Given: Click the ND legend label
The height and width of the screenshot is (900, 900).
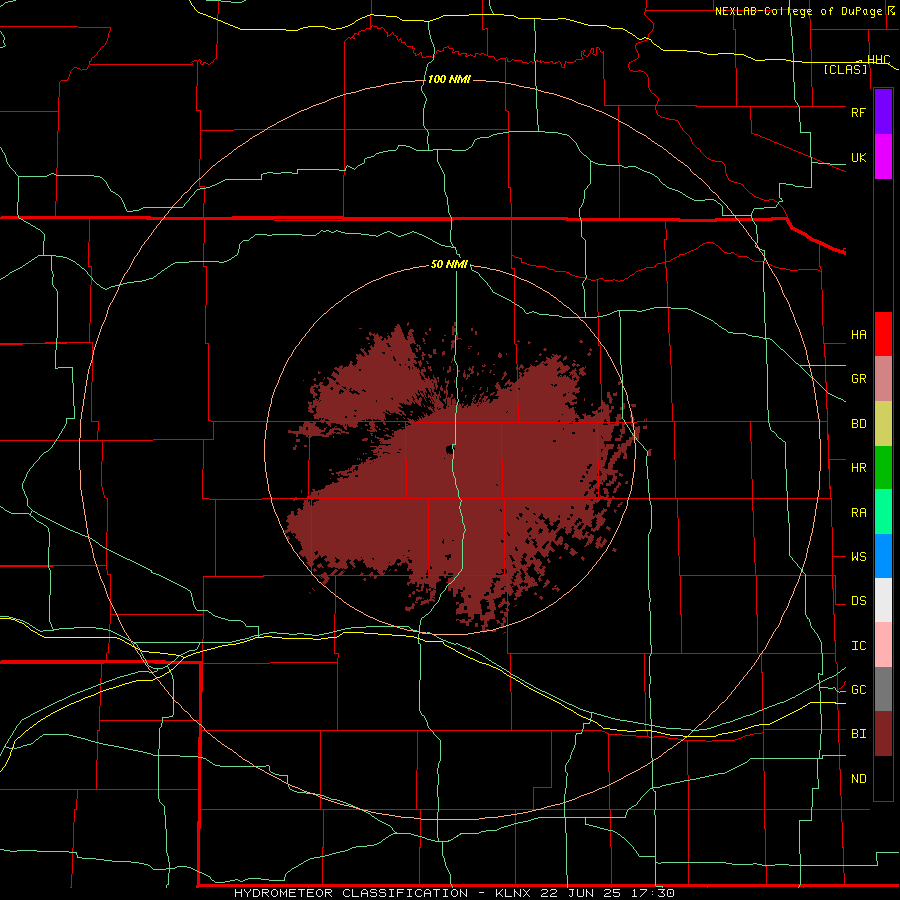Looking at the screenshot, I should (x=858, y=779).
